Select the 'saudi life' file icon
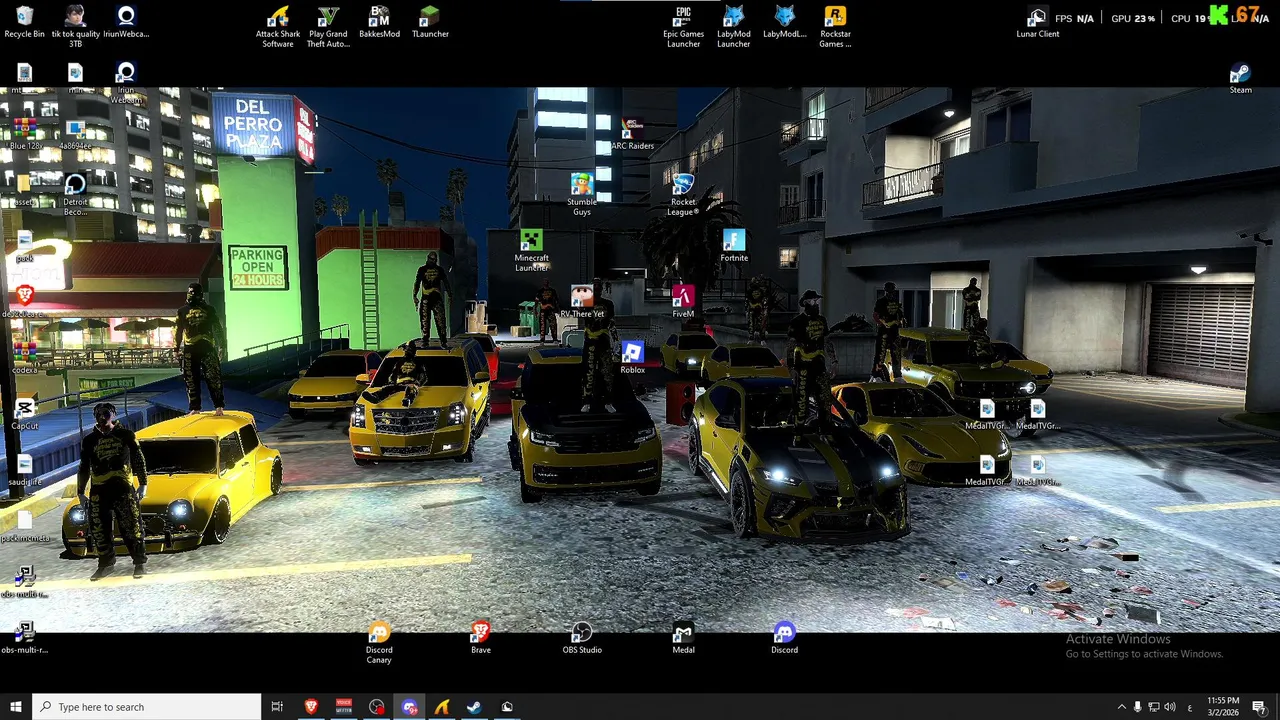This screenshot has width=1280, height=720. 24,470
